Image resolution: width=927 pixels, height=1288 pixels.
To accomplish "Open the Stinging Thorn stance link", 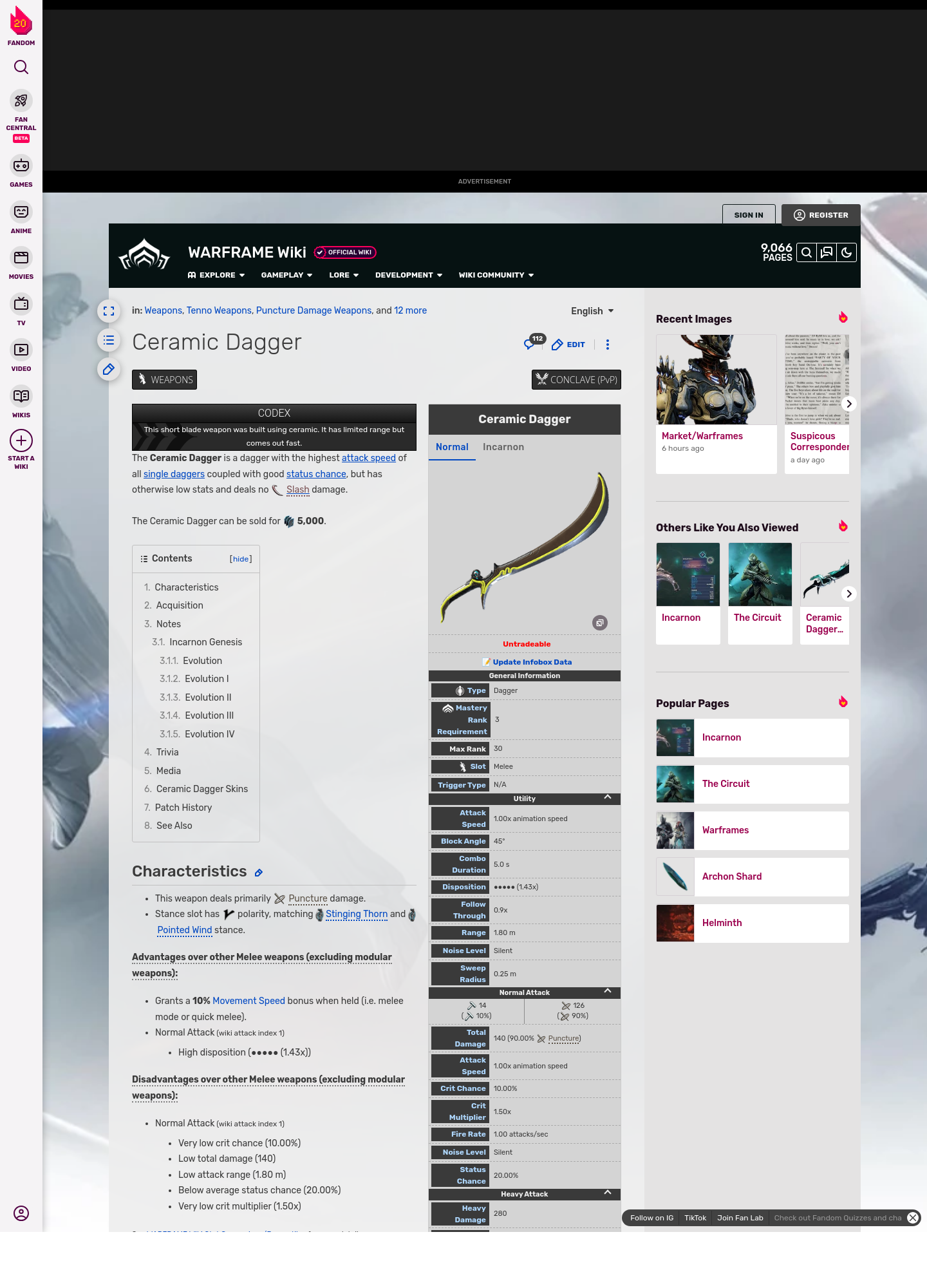I will [x=357, y=914].
